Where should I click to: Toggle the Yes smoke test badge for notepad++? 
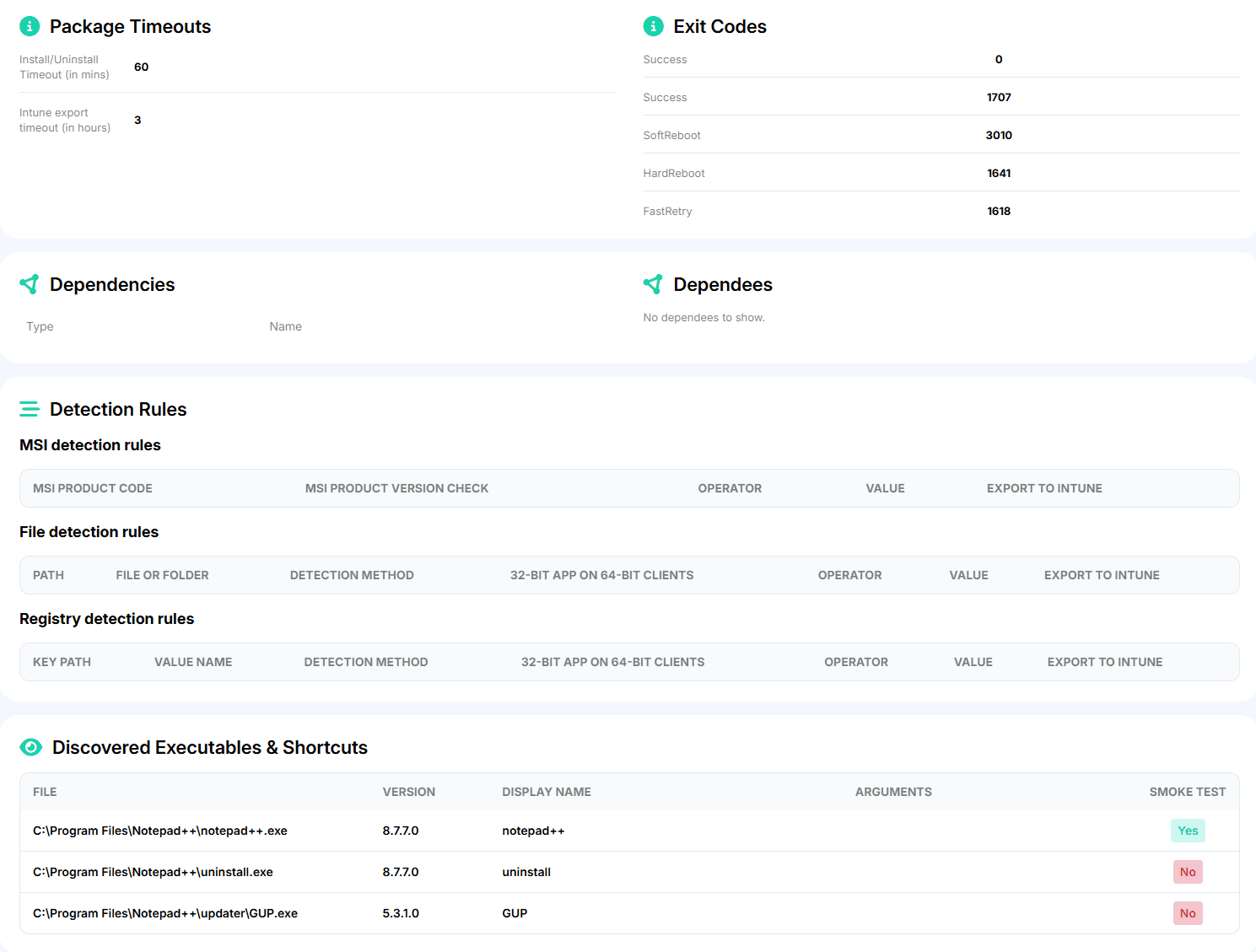1187,831
